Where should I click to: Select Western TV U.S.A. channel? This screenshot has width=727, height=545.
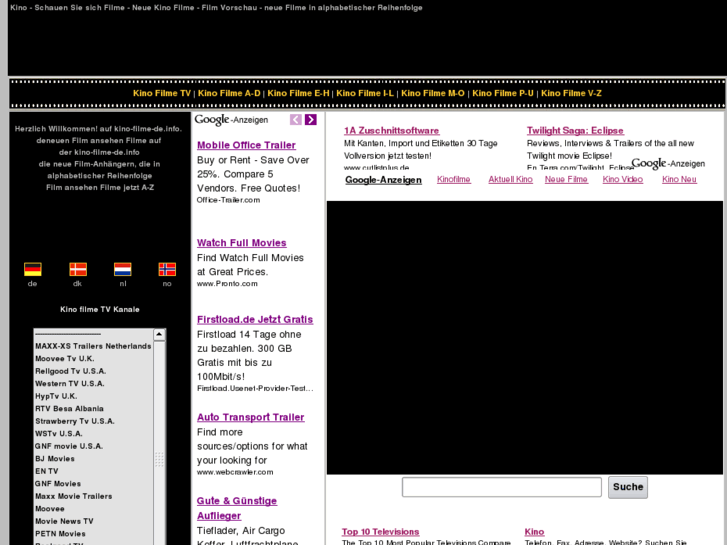(x=70, y=384)
